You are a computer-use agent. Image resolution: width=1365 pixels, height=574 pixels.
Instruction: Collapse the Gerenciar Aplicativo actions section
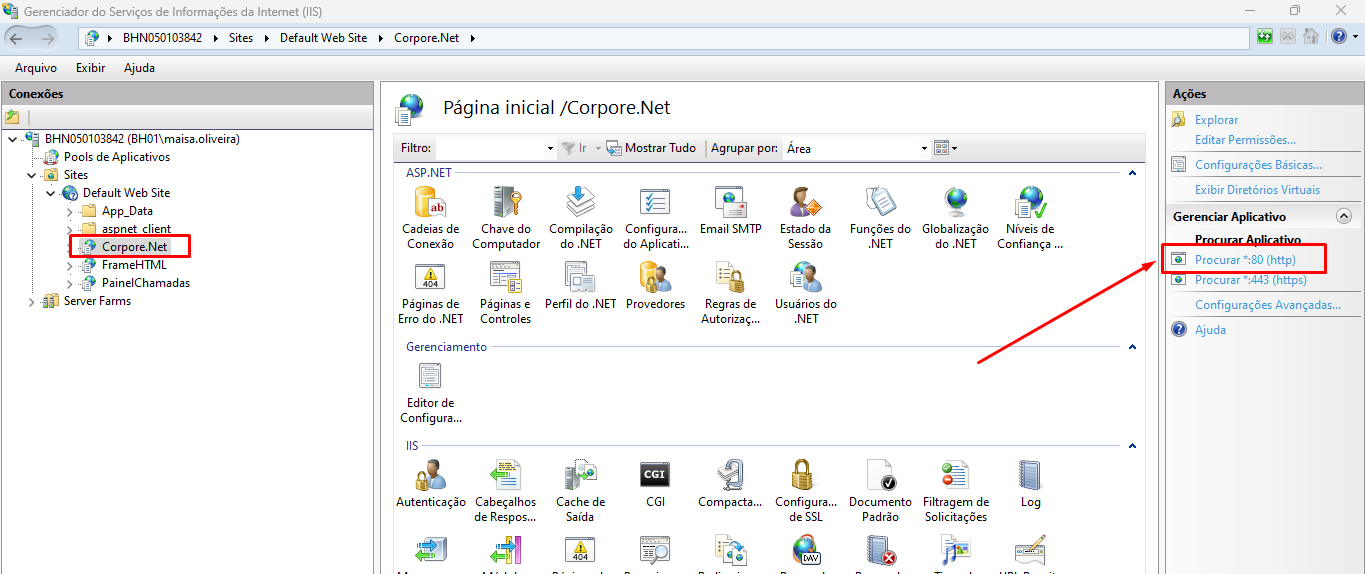point(1343,216)
